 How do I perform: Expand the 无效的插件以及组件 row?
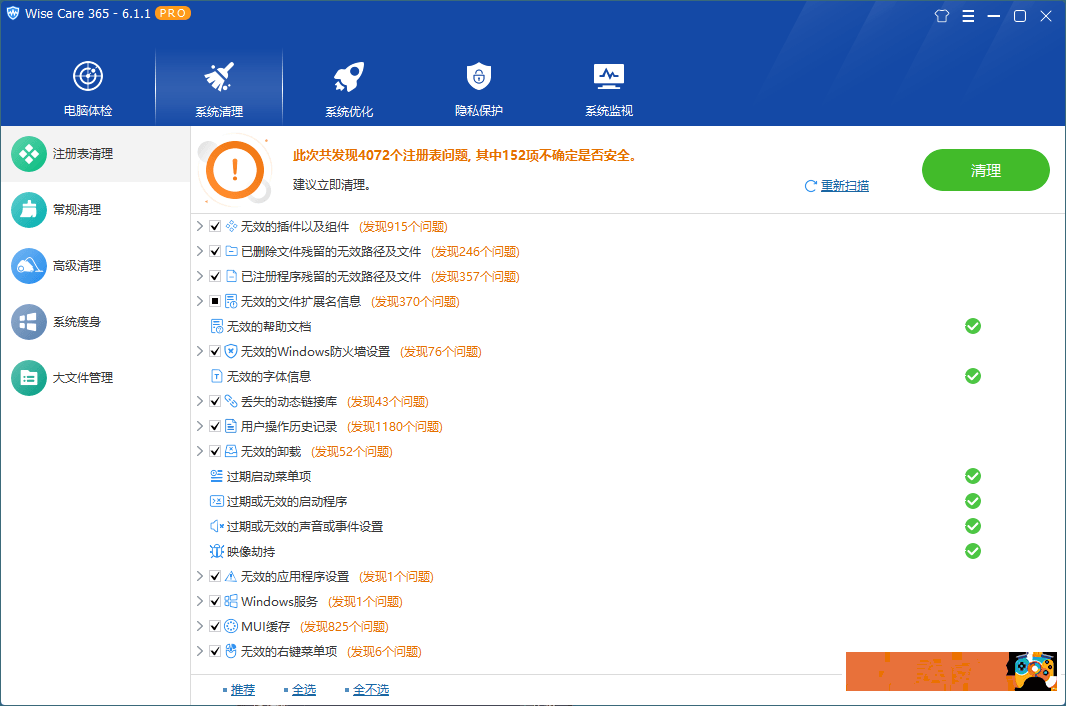(x=200, y=226)
